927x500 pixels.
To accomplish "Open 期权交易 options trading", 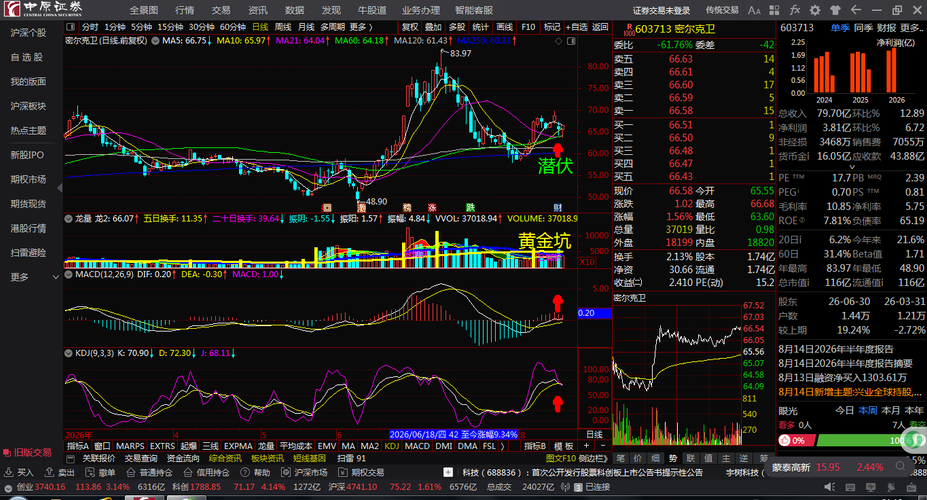I will [x=361, y=472].
